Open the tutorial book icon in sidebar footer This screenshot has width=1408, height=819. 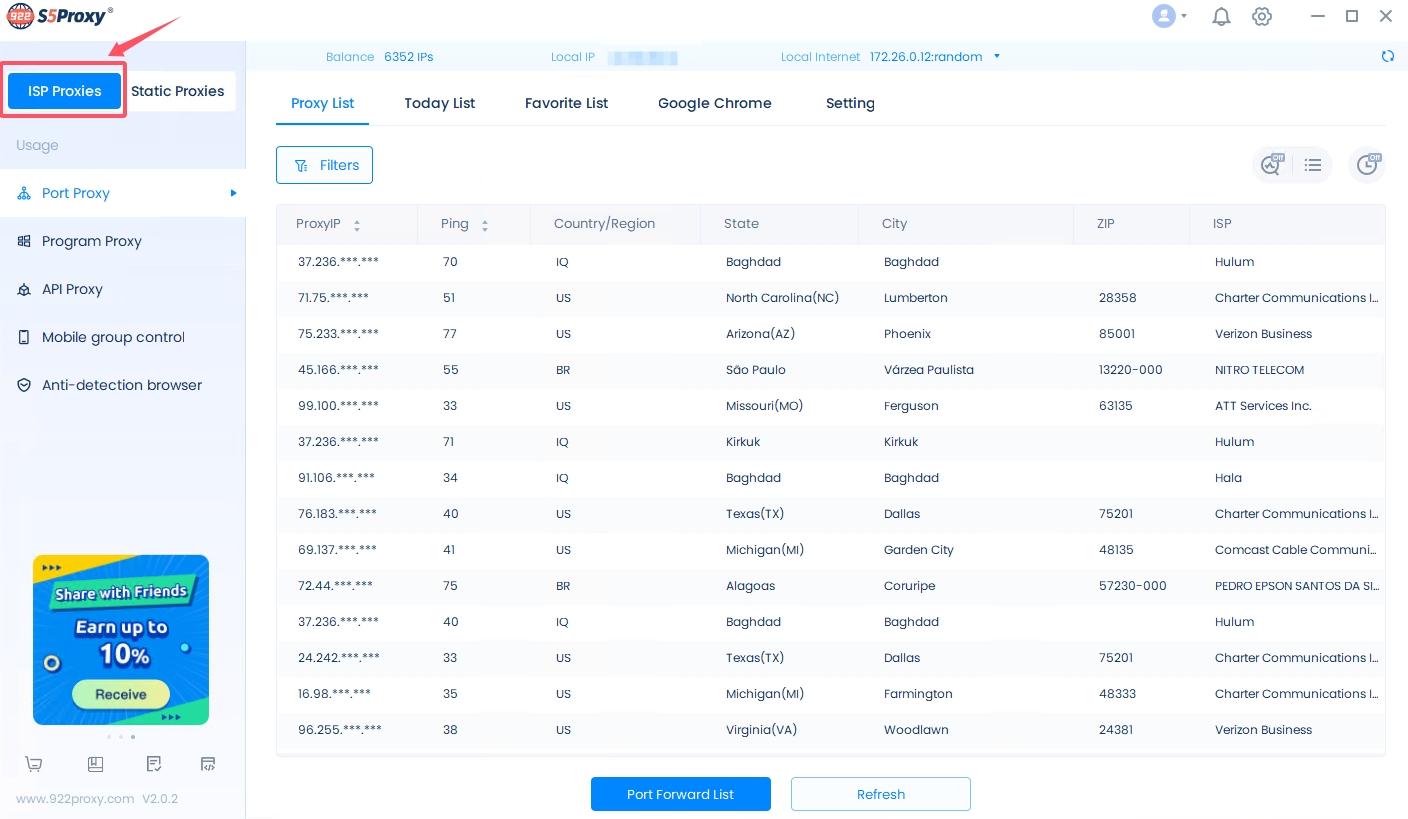coord(95,763)
